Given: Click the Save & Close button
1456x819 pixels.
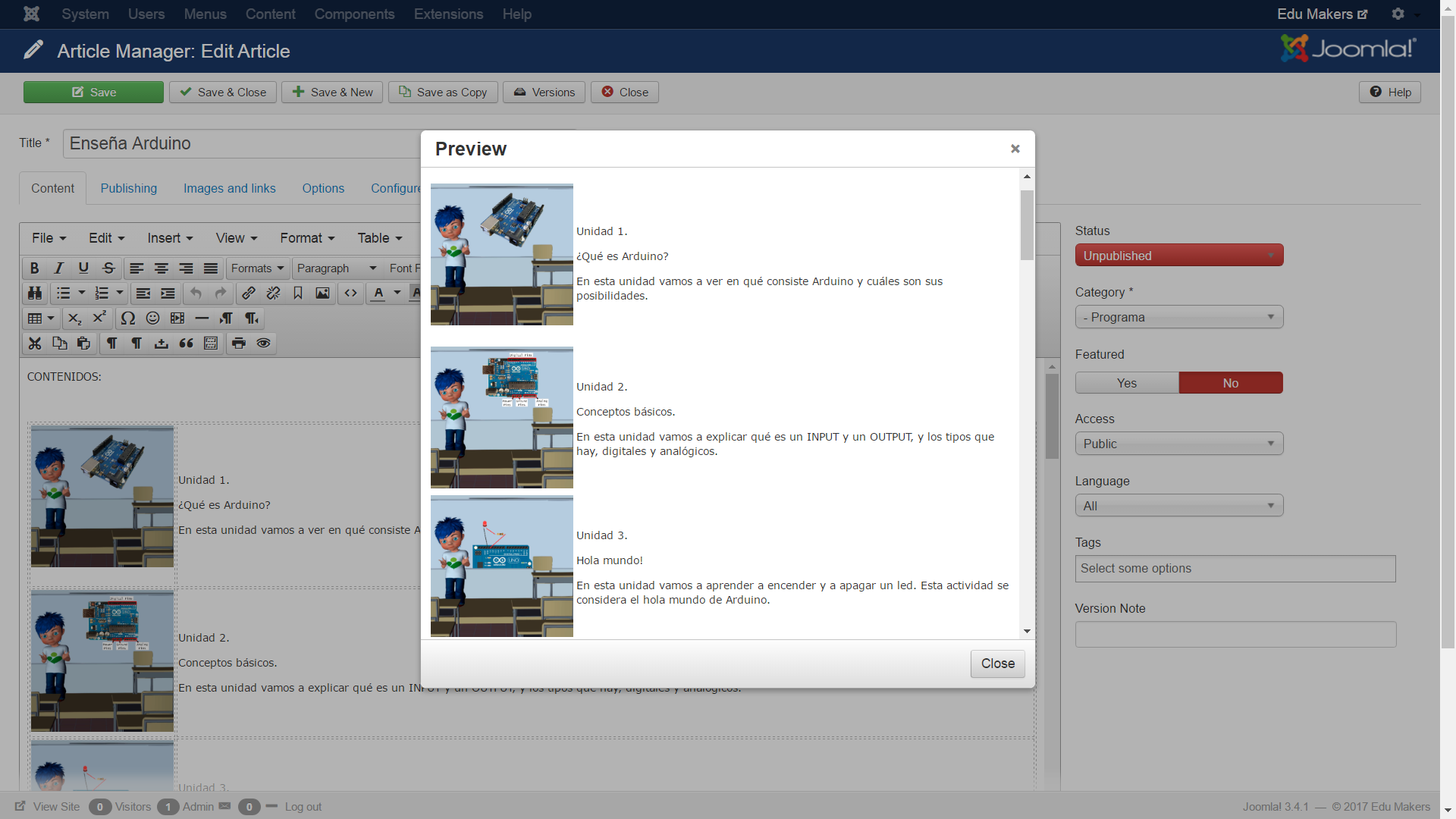Looking at the screenshot, I should [223, 92].
